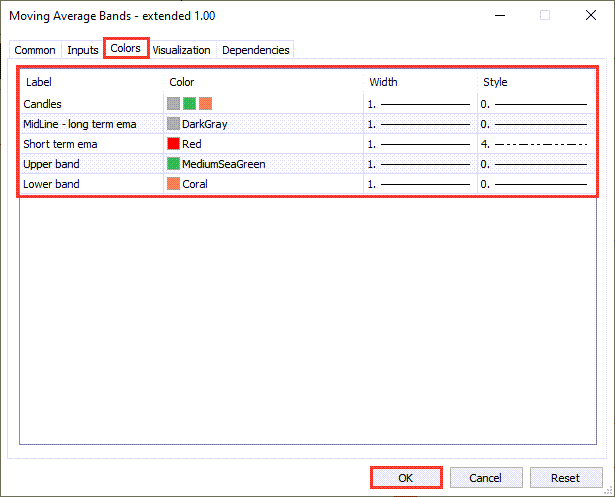Open the Visualization tab
Viewport: 615px width, 497px height.
pos(181,50)
